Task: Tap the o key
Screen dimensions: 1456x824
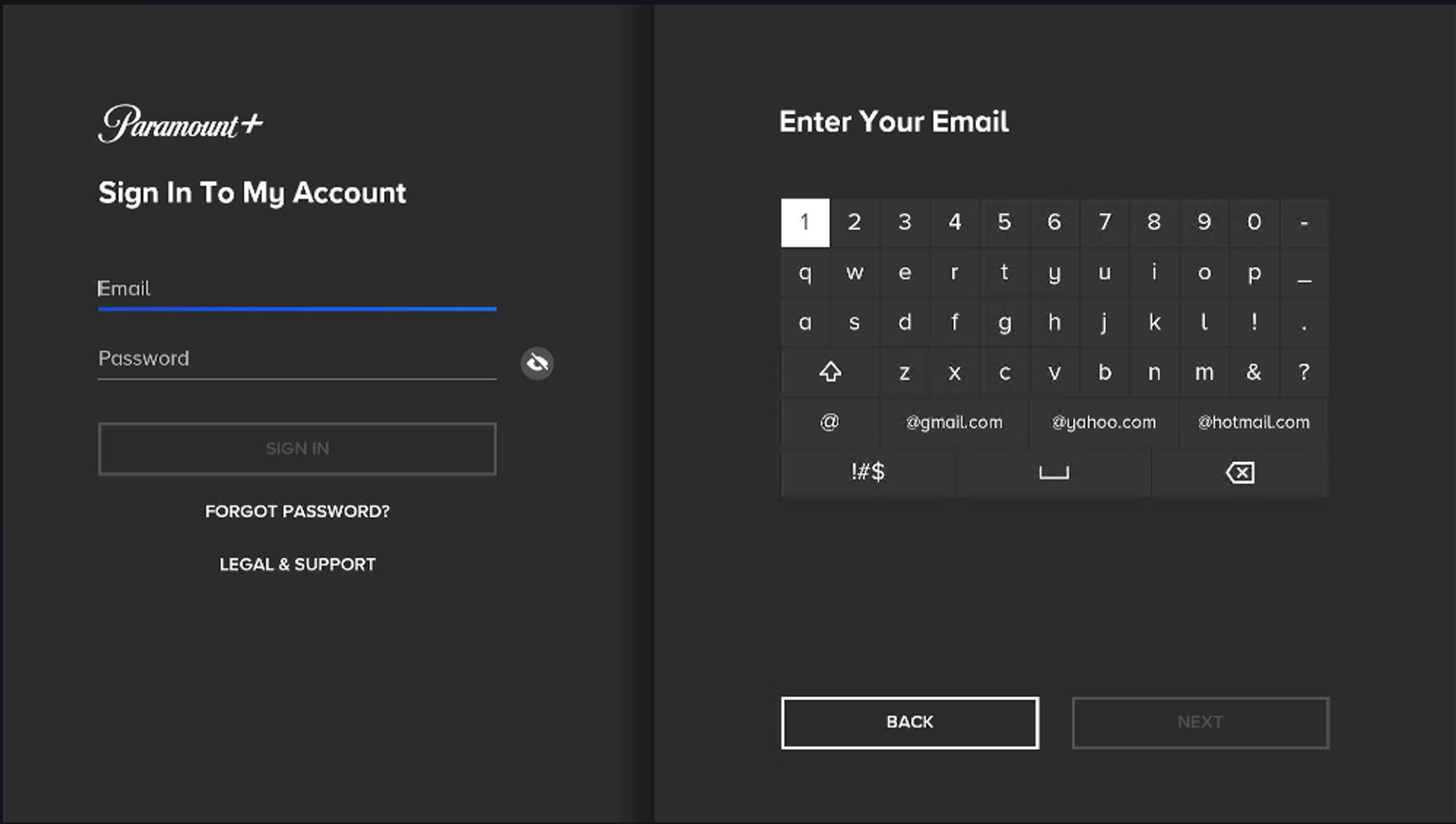Action: pos(1204,273)
